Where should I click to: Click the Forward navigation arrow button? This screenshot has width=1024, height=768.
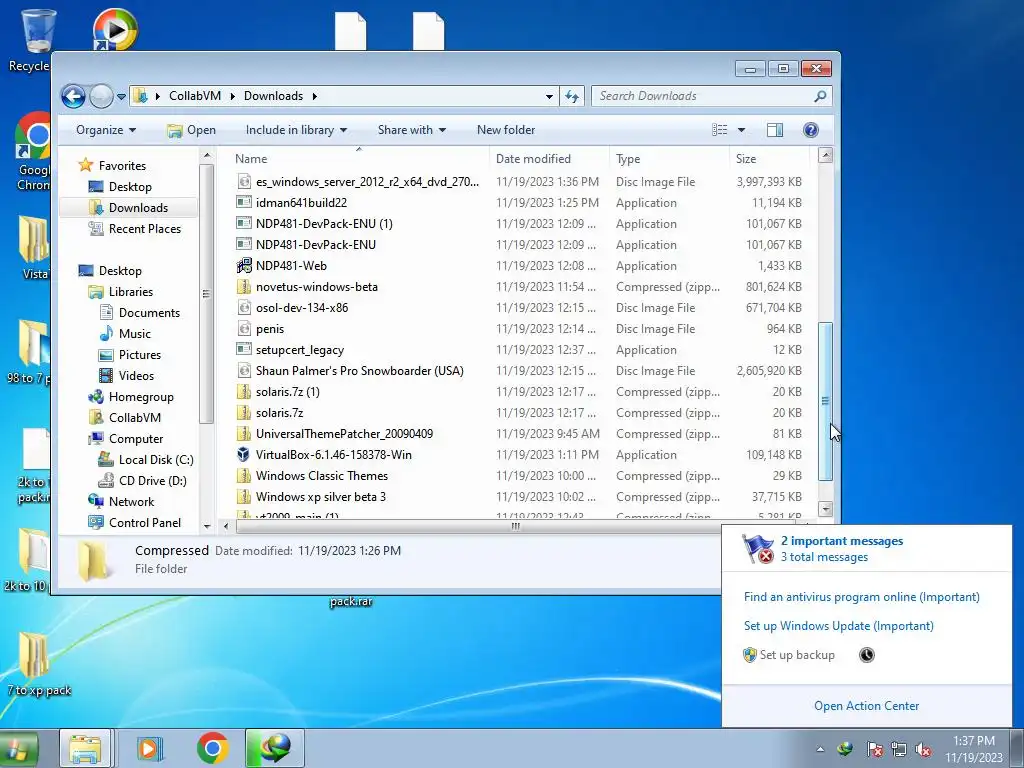101,97
